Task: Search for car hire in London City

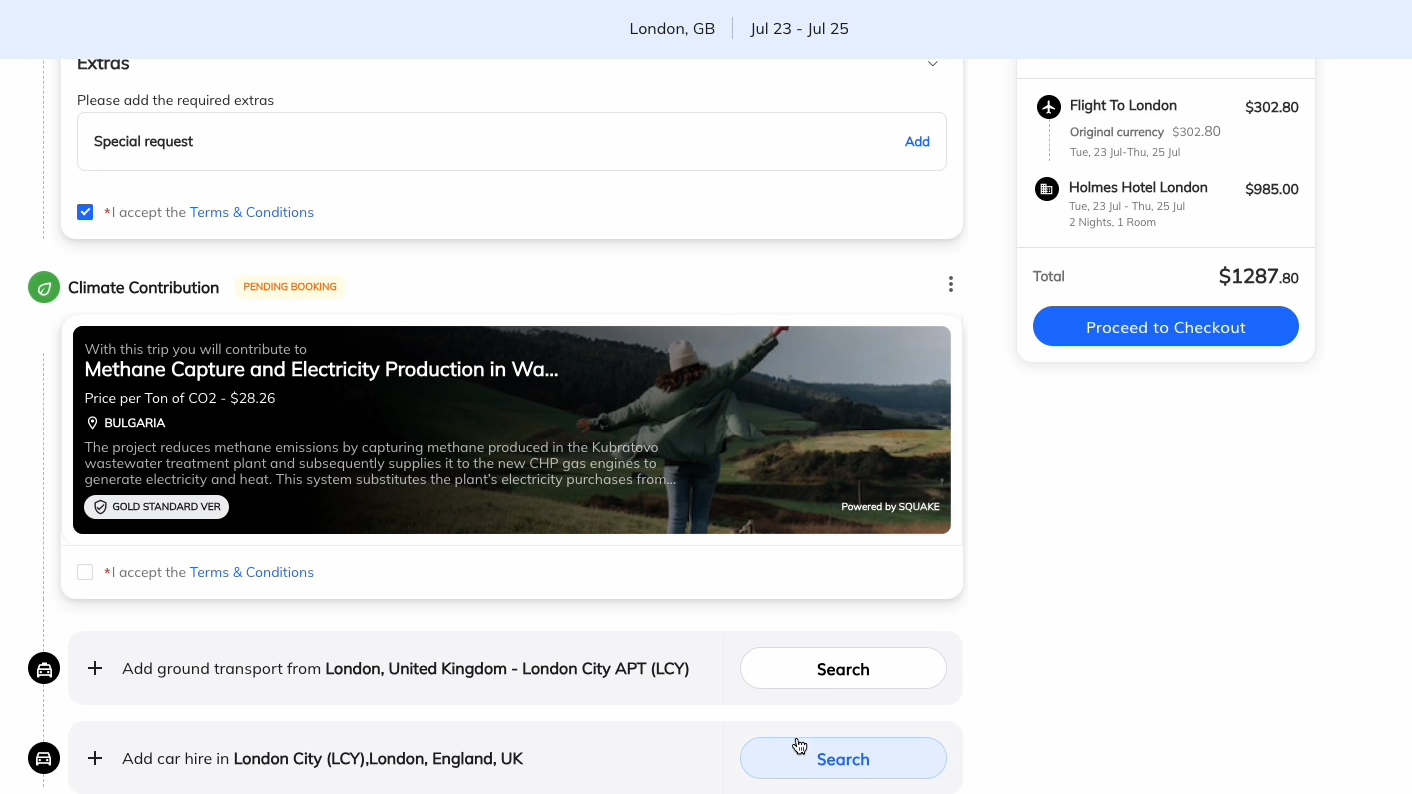Action: coord(842,759)
